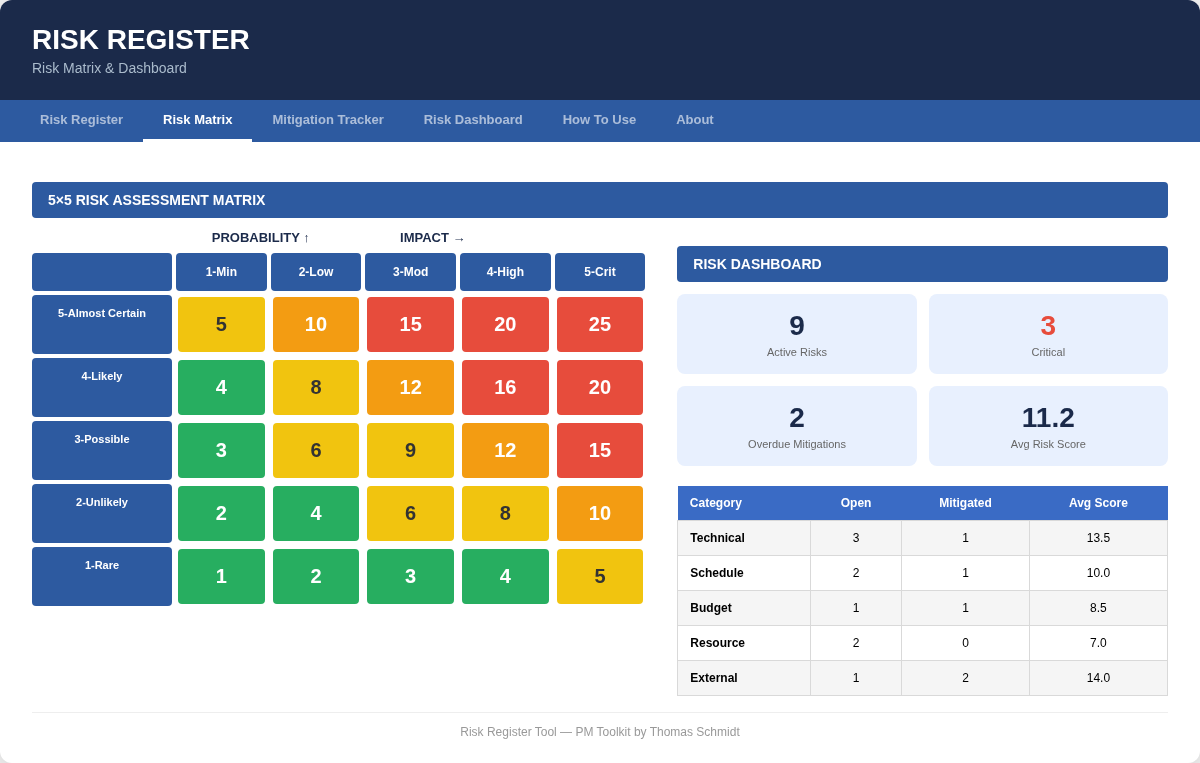Click the 3-Mod impact column header
The height and width of the screenshot is (763, 1200).
pyautogui.click(x=410, y=272)
